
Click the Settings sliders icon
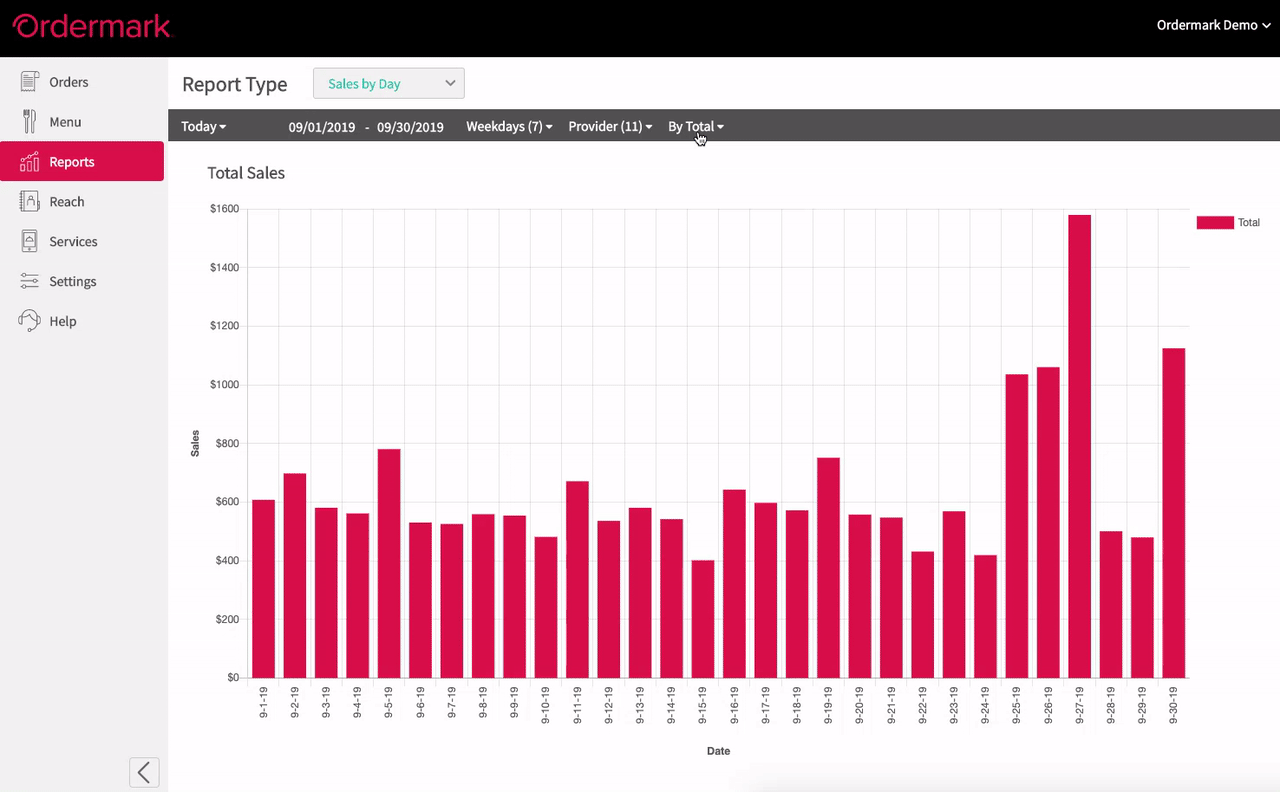[x=30, y=281]
